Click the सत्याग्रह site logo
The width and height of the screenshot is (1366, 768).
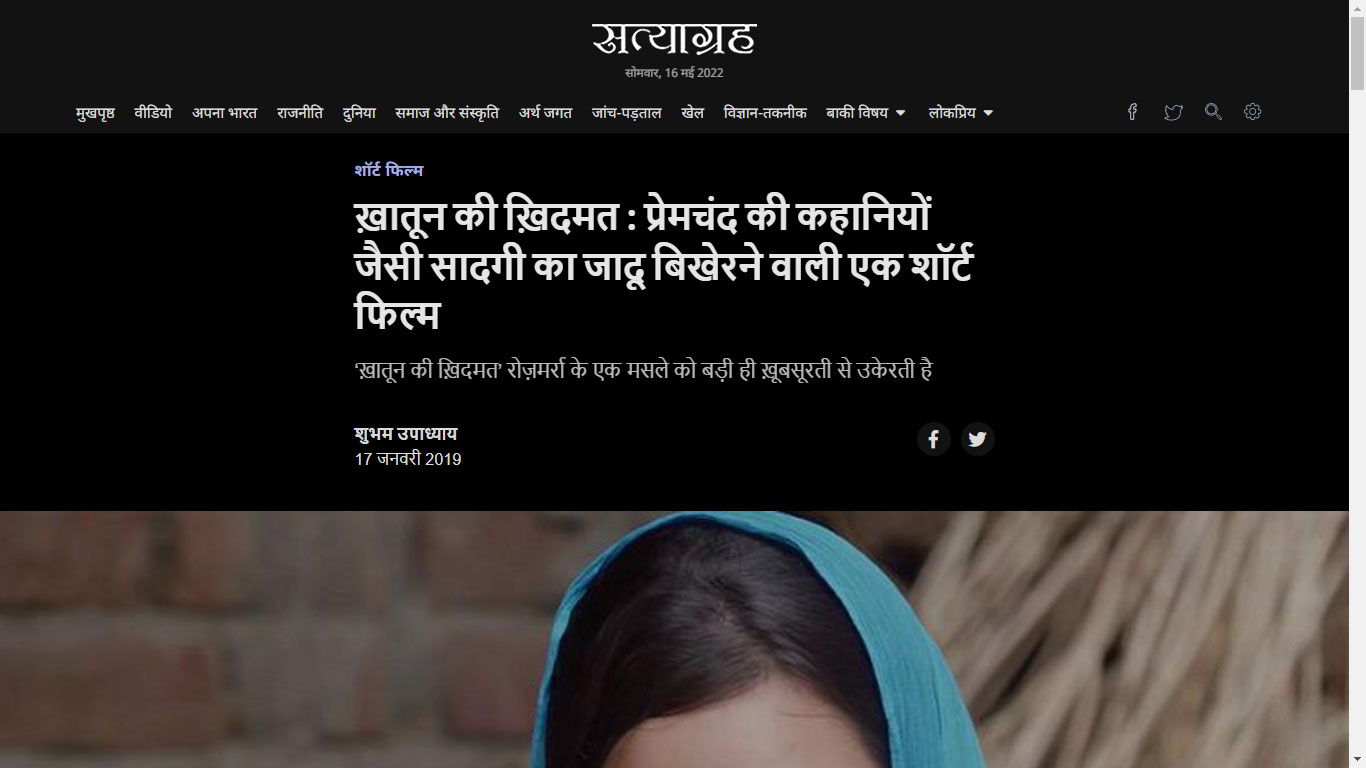coord(674,39)
